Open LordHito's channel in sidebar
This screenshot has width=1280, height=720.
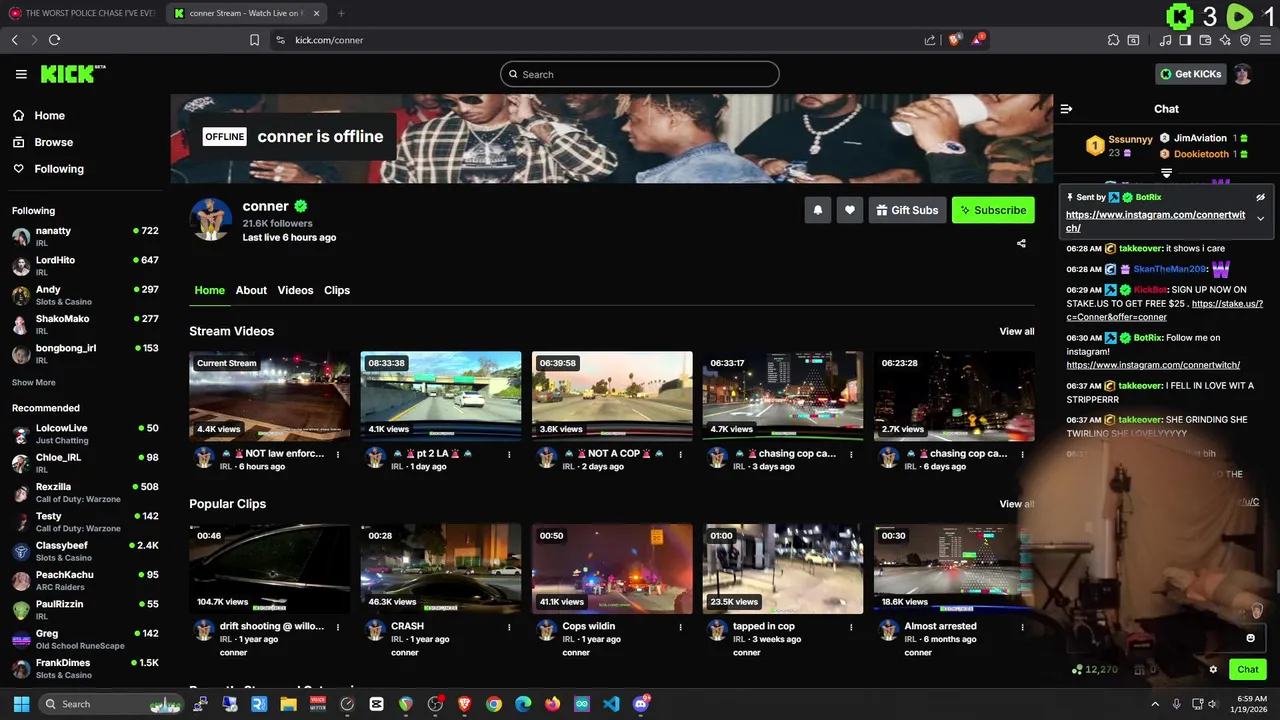click(x=85, y=265)
